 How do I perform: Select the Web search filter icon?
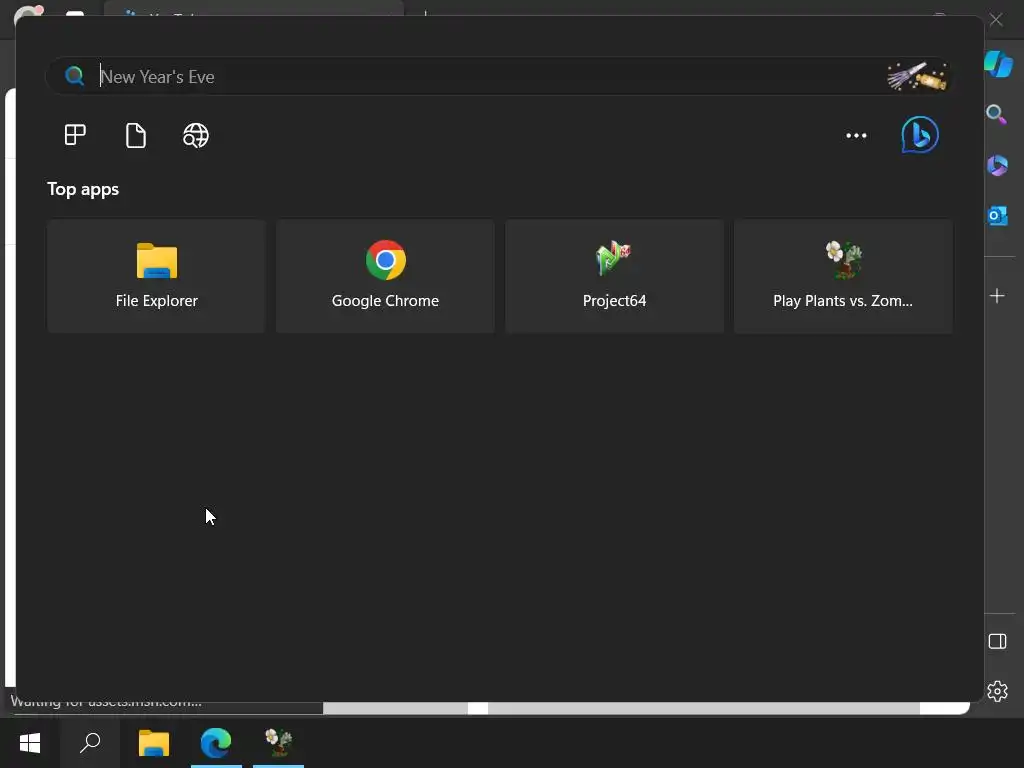pos(196,135)
